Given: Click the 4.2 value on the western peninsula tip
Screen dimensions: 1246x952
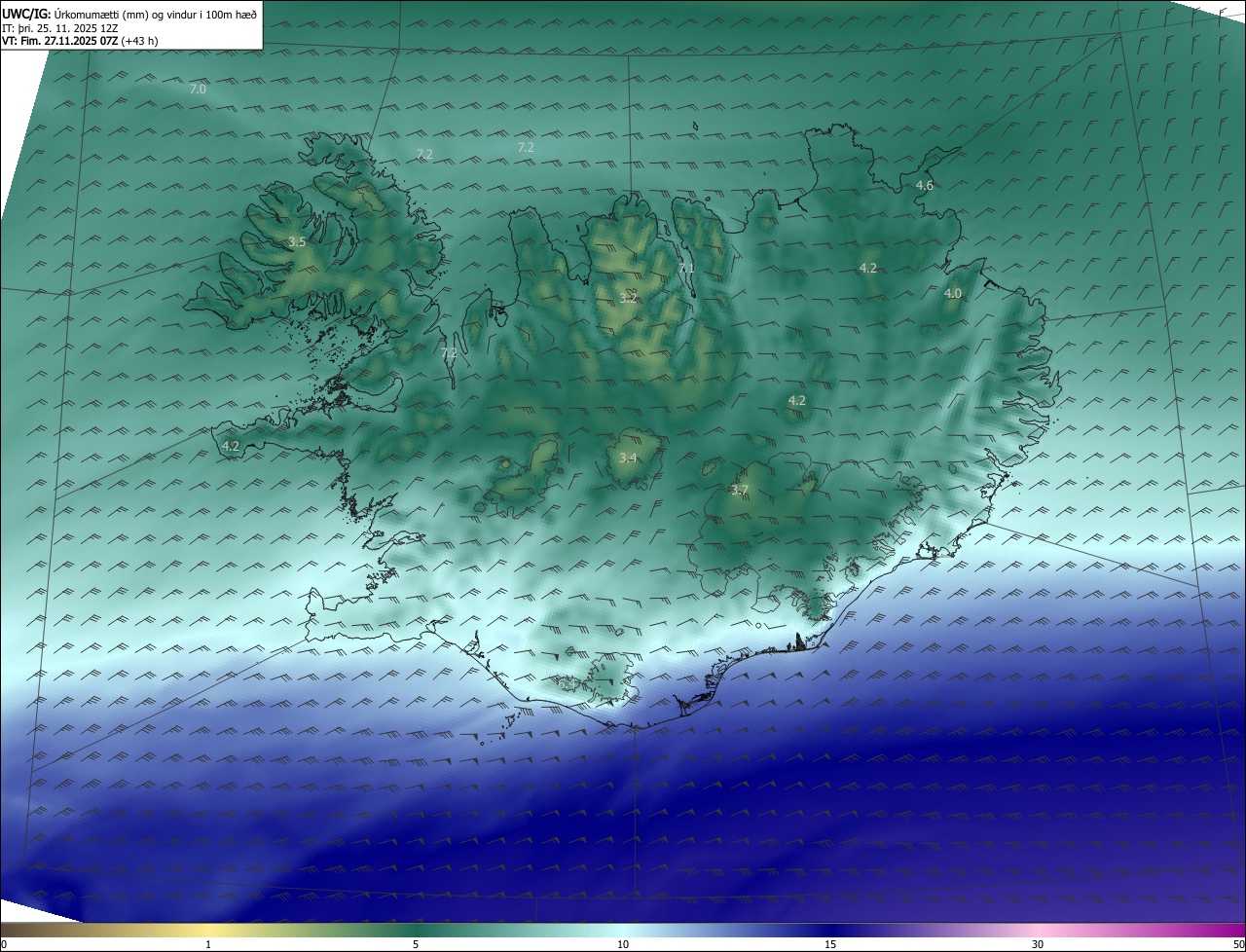Looking at the screenshot, I should coord(231,446).
